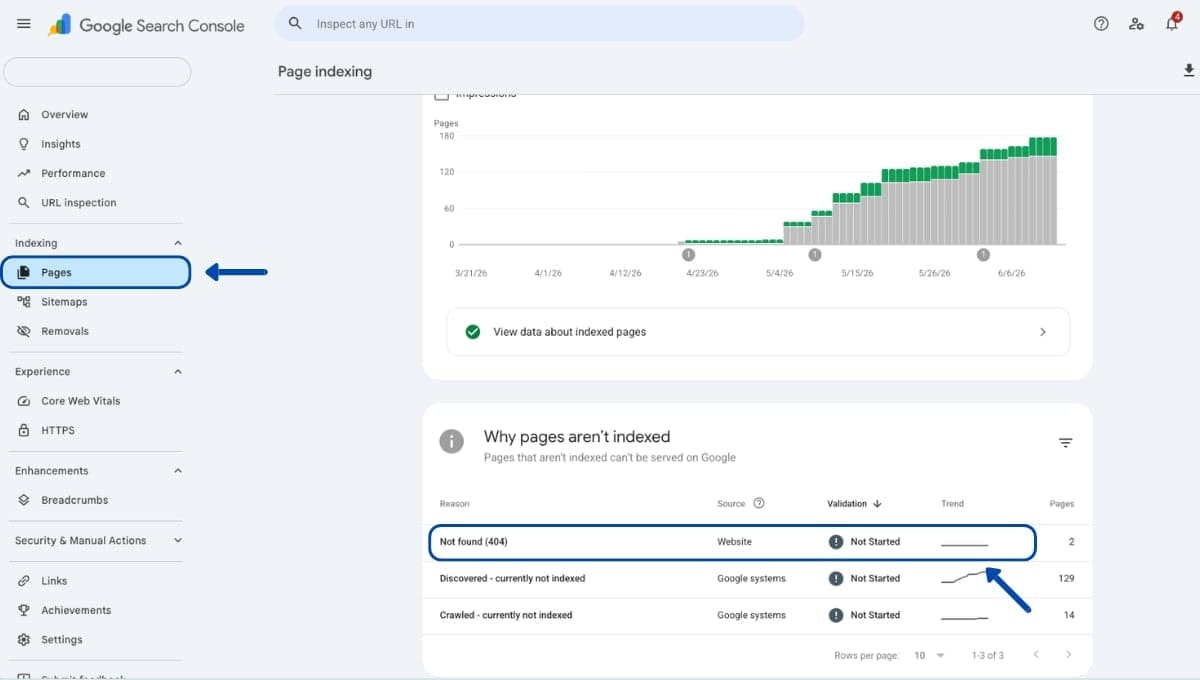The width and height of the screenshot is (1200, 680).
Task: Toggle the Impressions checkbox
Action: point(441,95)
